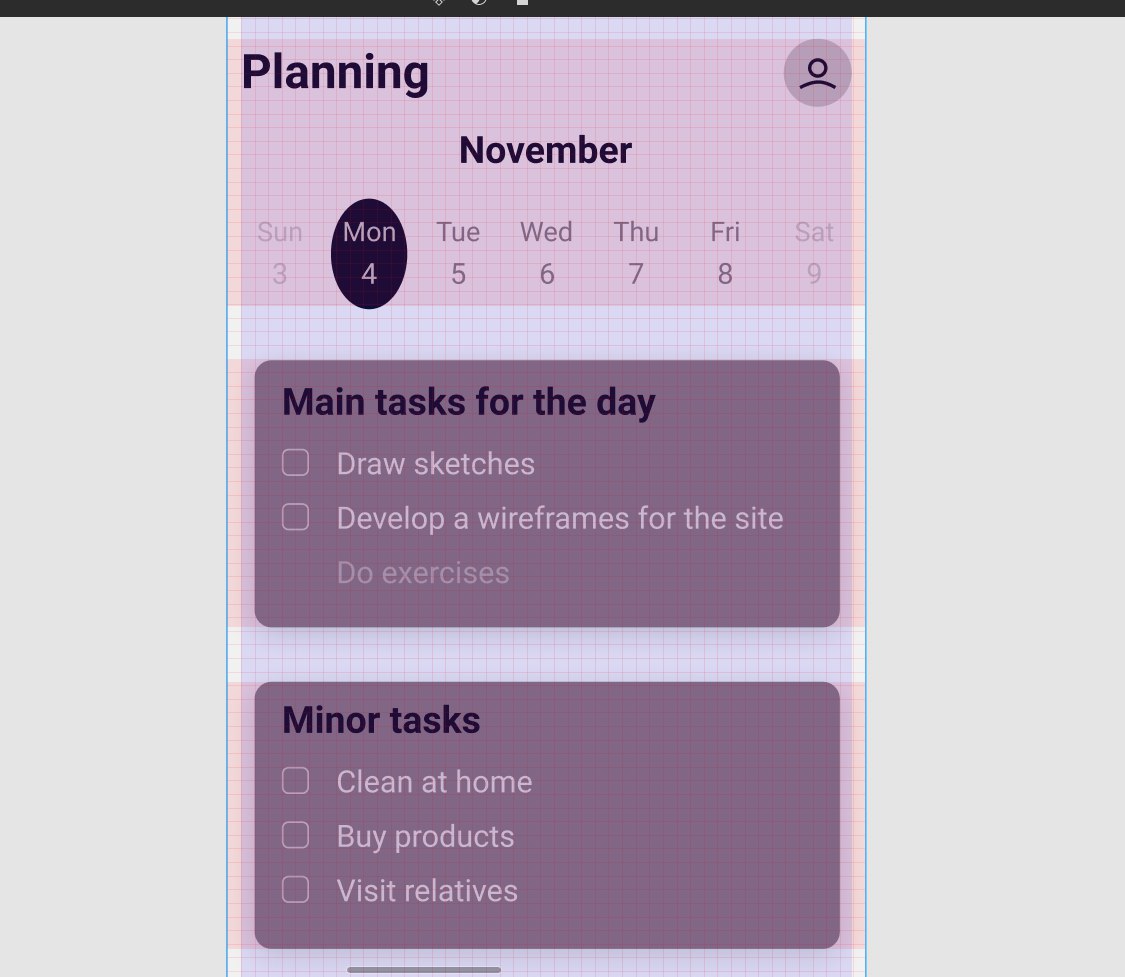Screen dimensions: 1125x977
Task: Choose Wed 6 date
Action: coord(547,253)
